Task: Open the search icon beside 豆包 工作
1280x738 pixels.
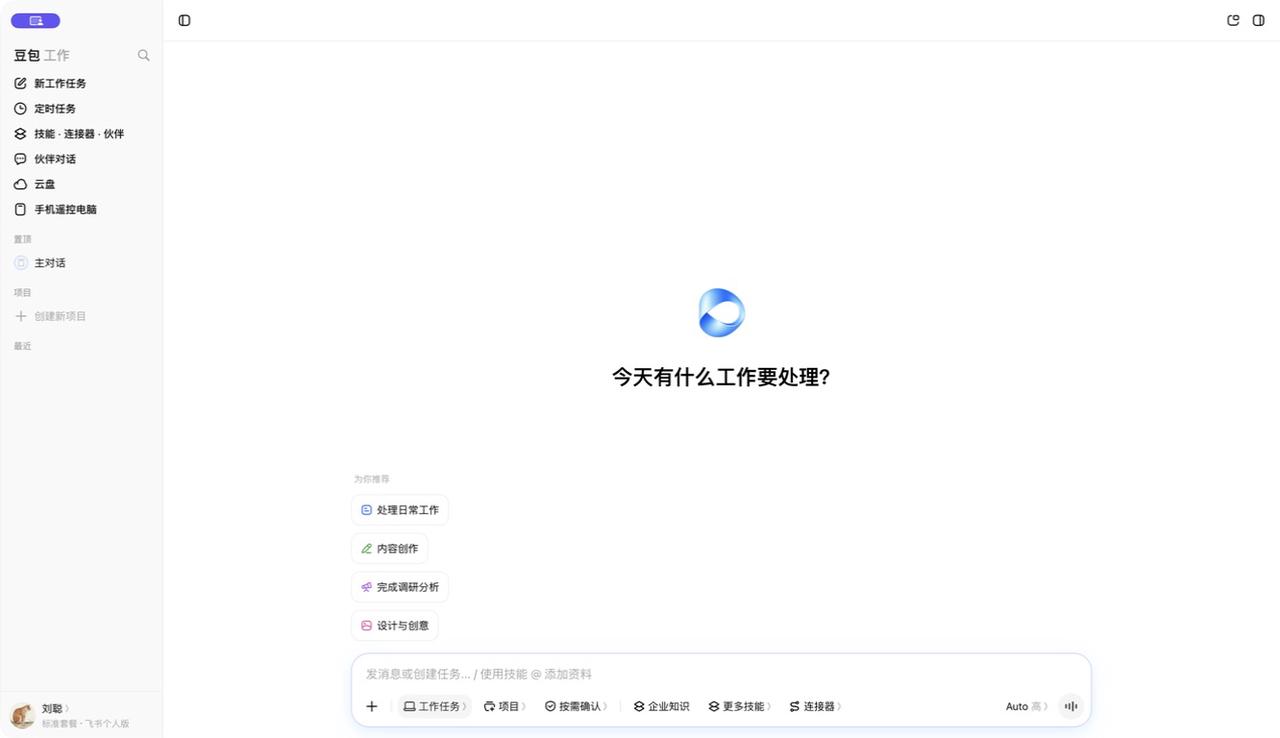Action: click(144, 56)
